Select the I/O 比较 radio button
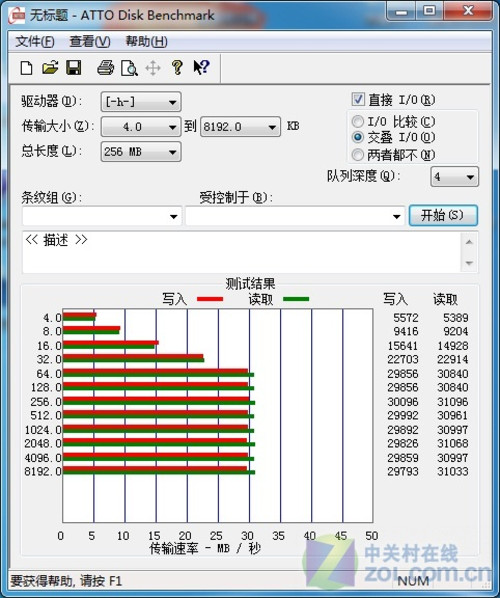This screenshot has width=500, height=598. tap(357, 122)
